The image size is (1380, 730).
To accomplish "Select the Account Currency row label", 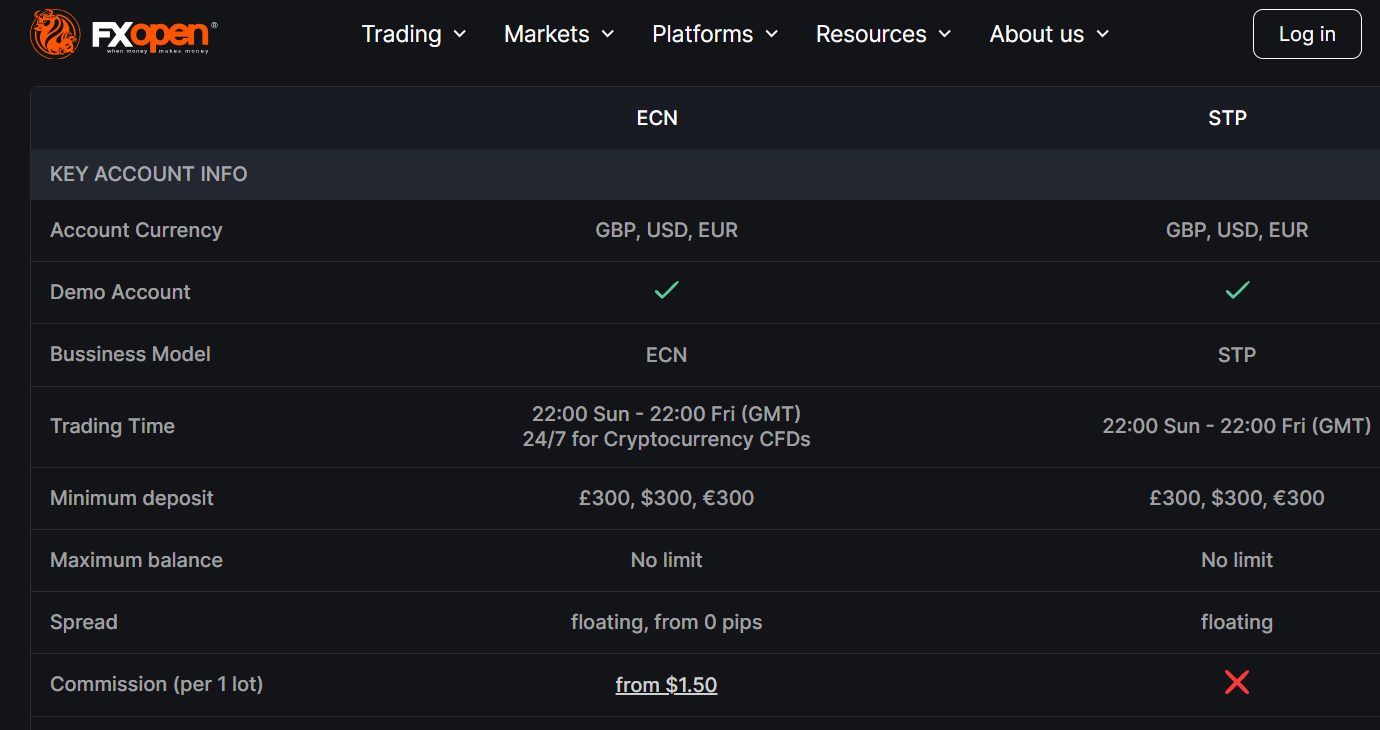I will 136,230.
